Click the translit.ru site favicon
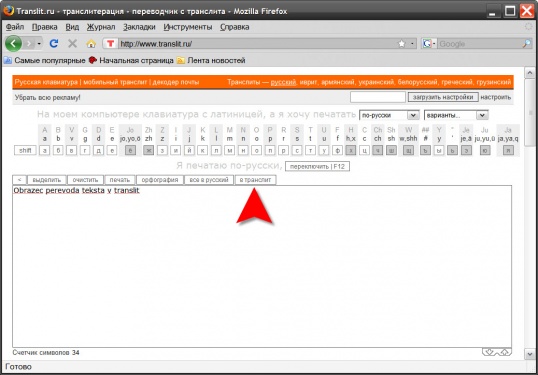The width and height of the screenshot is (538, 375). (x=110, y=44)
